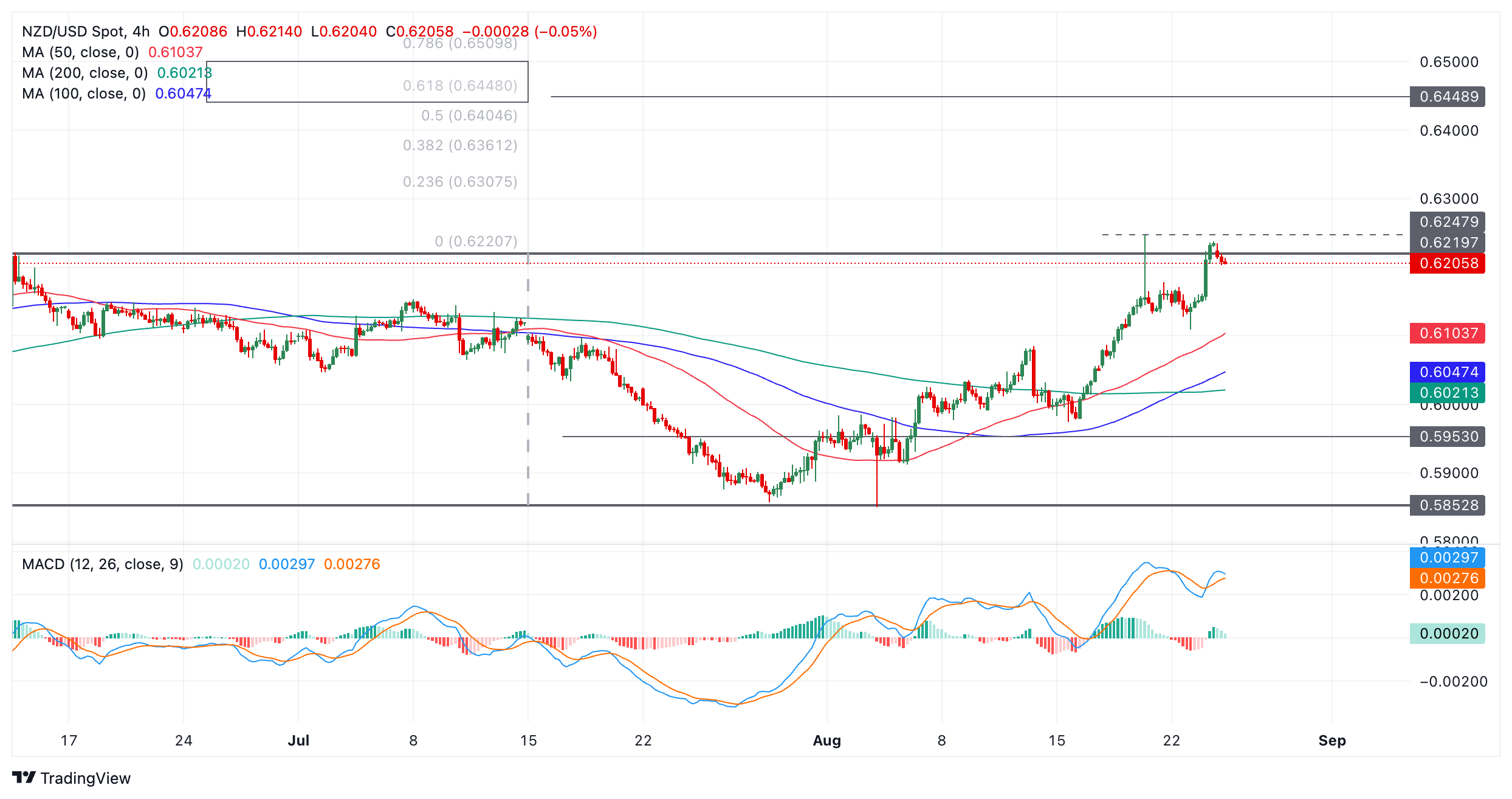
Task: Select the MA 100 indicator legend
Action: [x=83, y=94]
